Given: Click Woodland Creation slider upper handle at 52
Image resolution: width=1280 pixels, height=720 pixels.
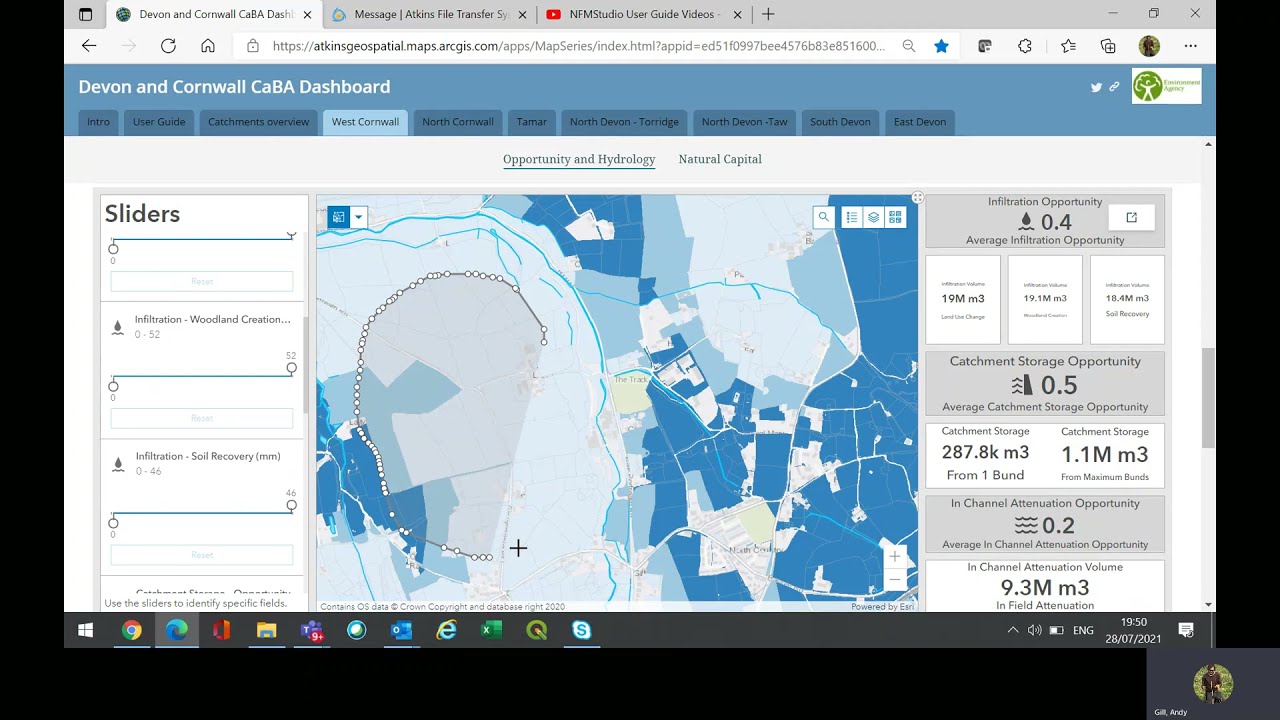Looking at the screenshot, I should coord(291,369).
